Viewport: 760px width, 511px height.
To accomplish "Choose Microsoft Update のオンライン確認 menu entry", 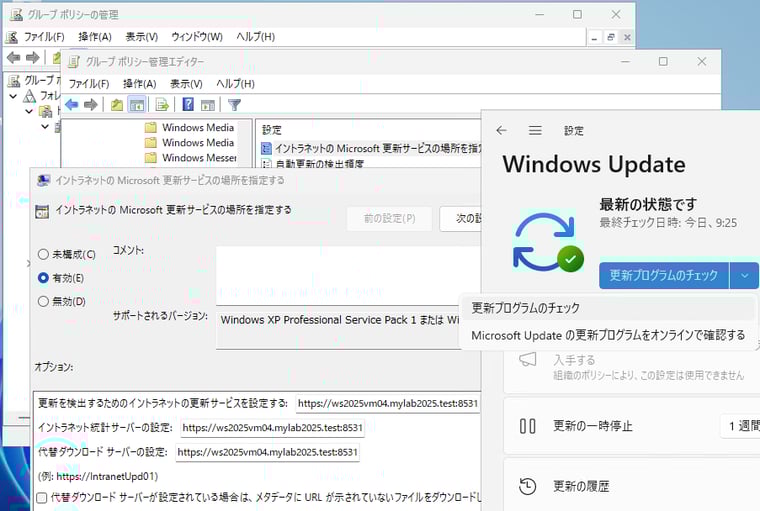I will click(x=608, y=335).
